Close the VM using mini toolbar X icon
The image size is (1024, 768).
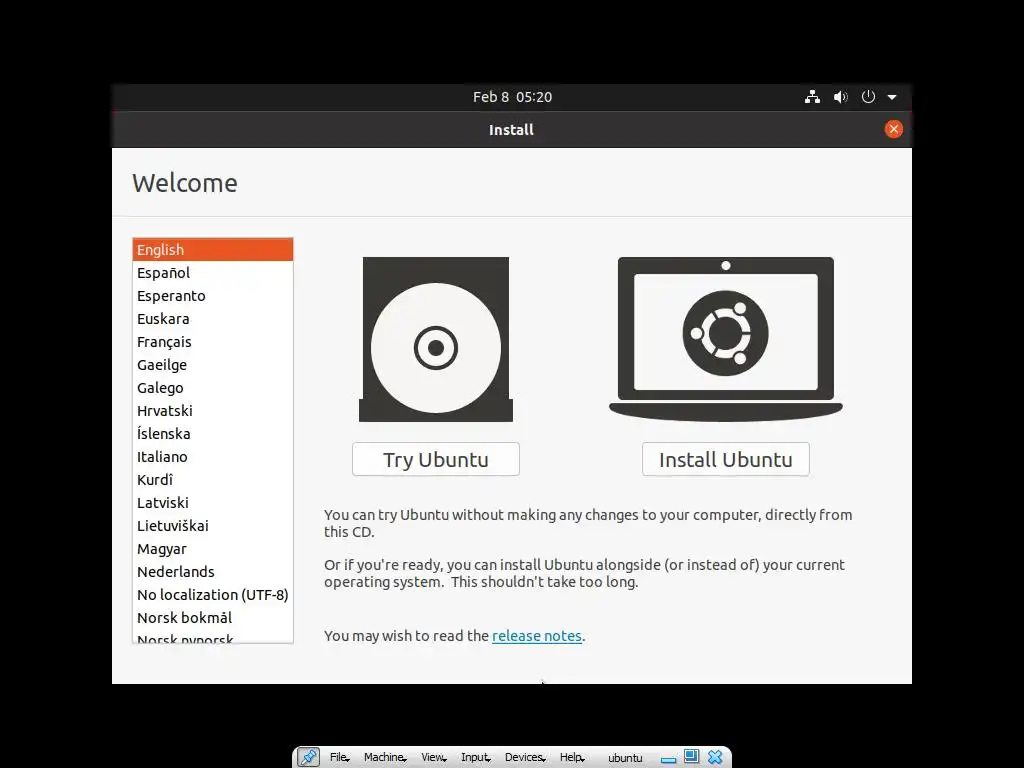click(715, 757)
